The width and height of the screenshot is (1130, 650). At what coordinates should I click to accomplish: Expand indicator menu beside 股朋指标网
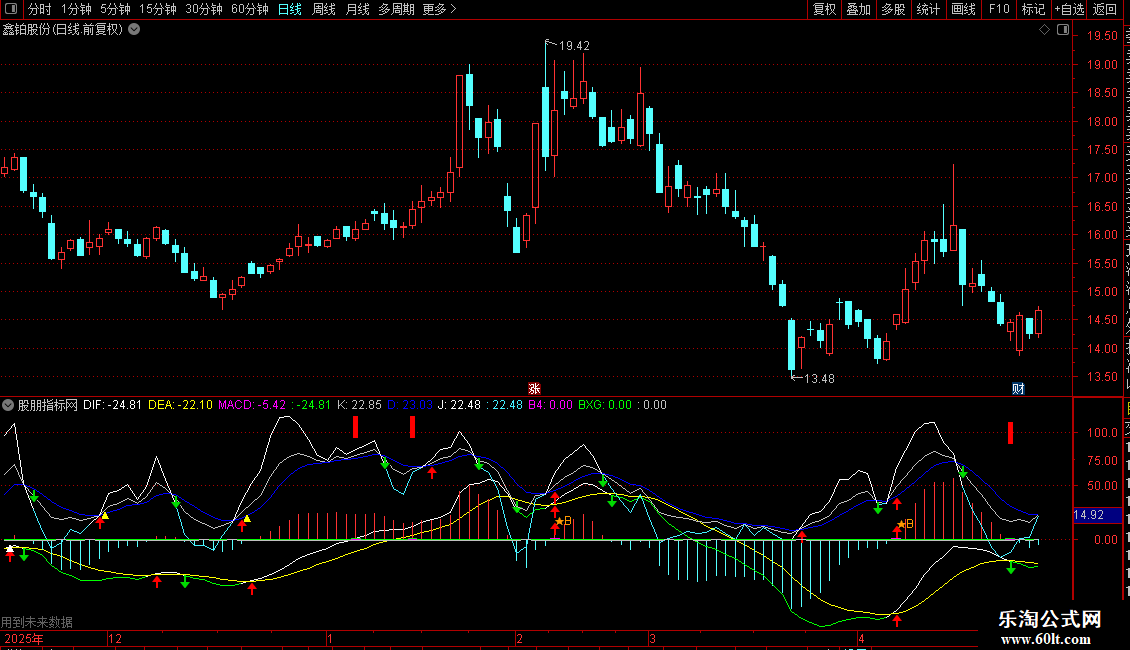click(8, 405)
